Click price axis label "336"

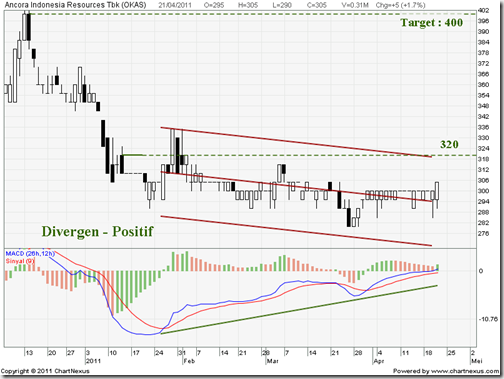[483, 127]
